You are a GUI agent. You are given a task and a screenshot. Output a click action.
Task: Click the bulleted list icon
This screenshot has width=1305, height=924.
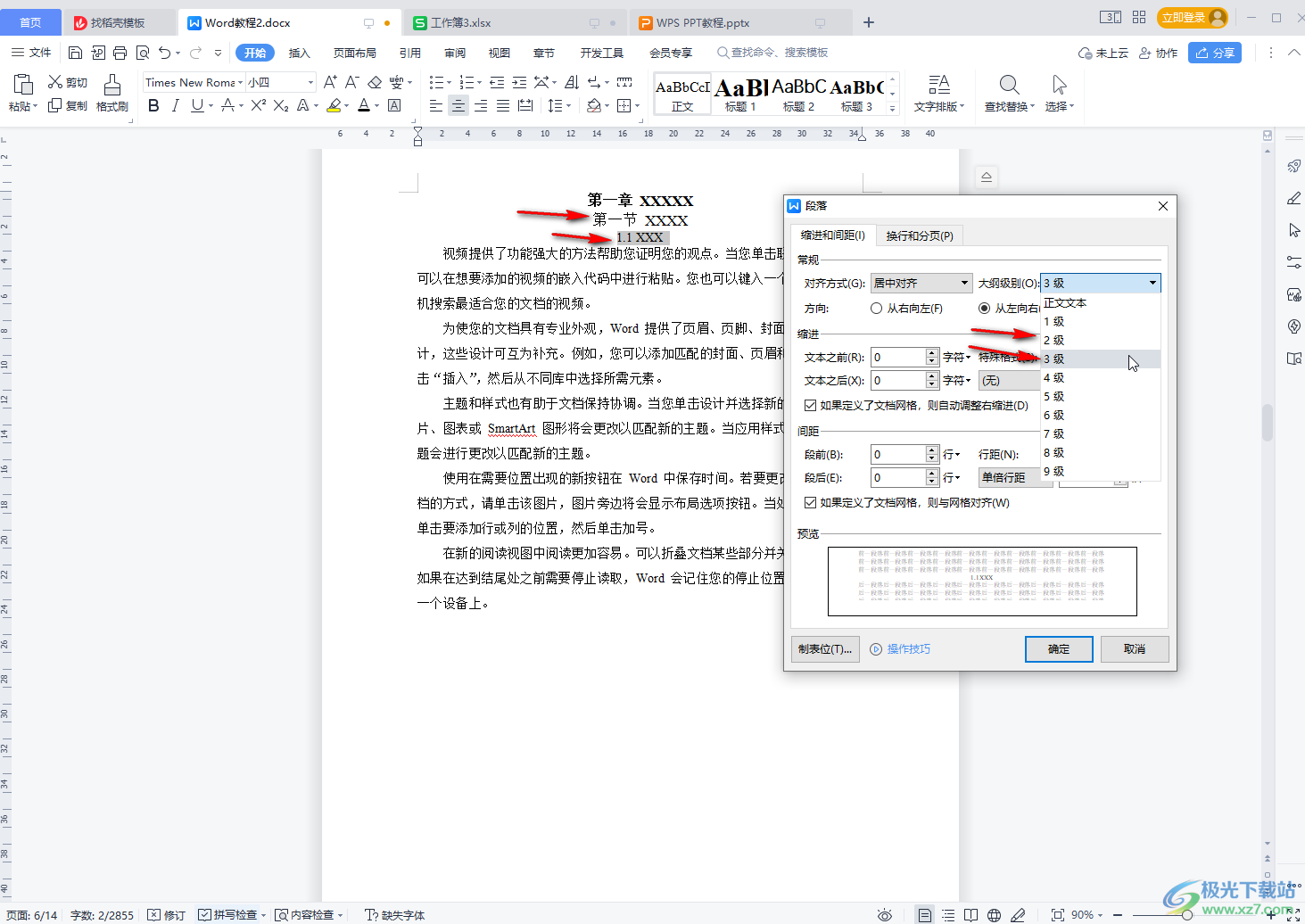pos(435,82)
